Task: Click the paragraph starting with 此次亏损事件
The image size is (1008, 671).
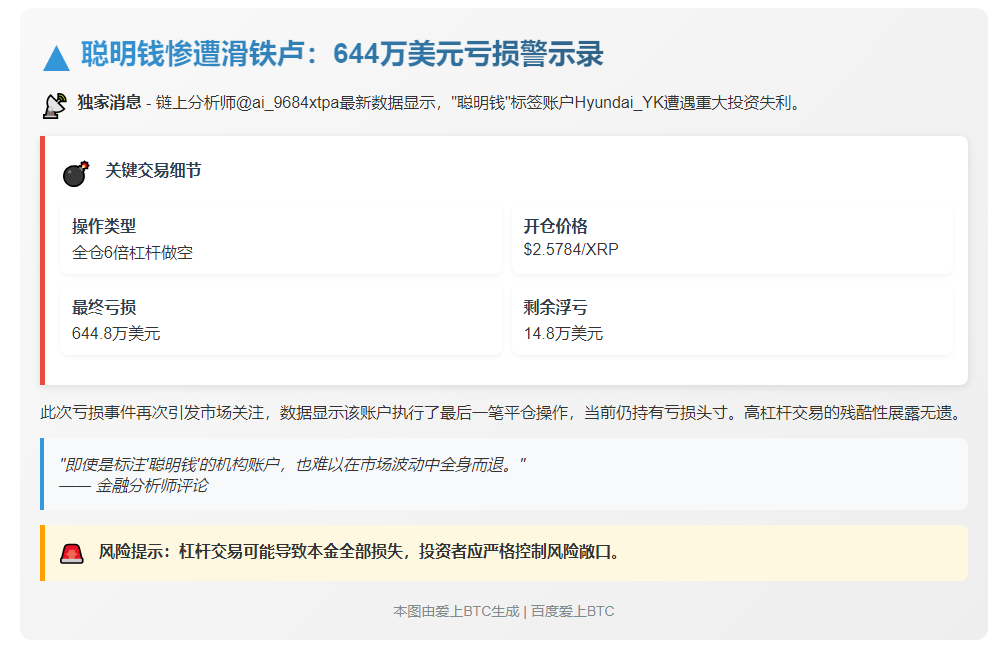Action: tap(500, 412)
